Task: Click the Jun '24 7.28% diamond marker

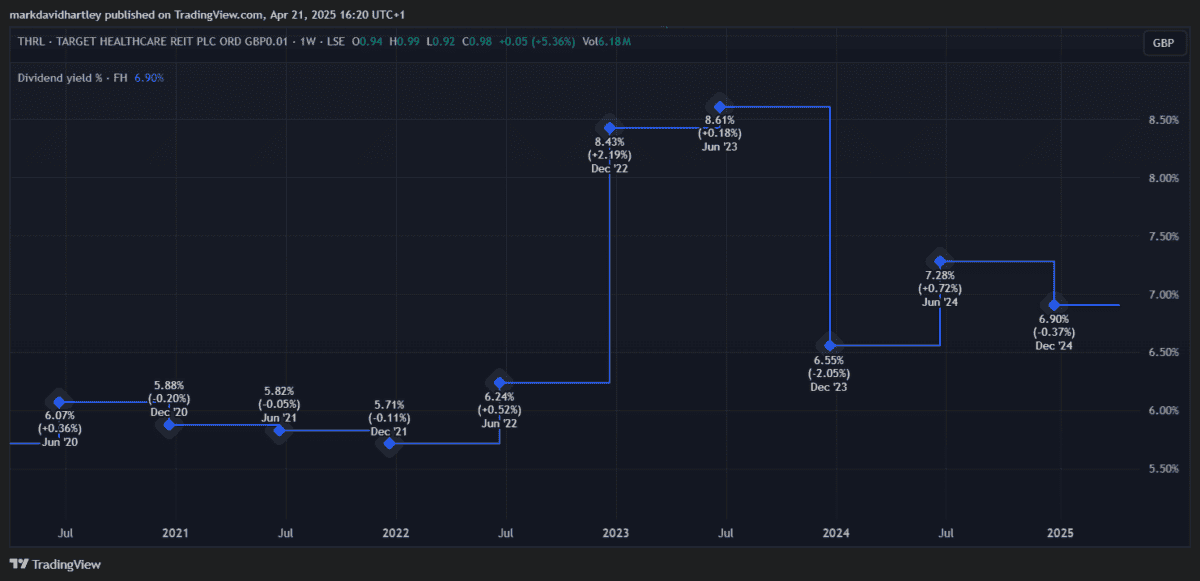Action: click(x=939, y=261)
